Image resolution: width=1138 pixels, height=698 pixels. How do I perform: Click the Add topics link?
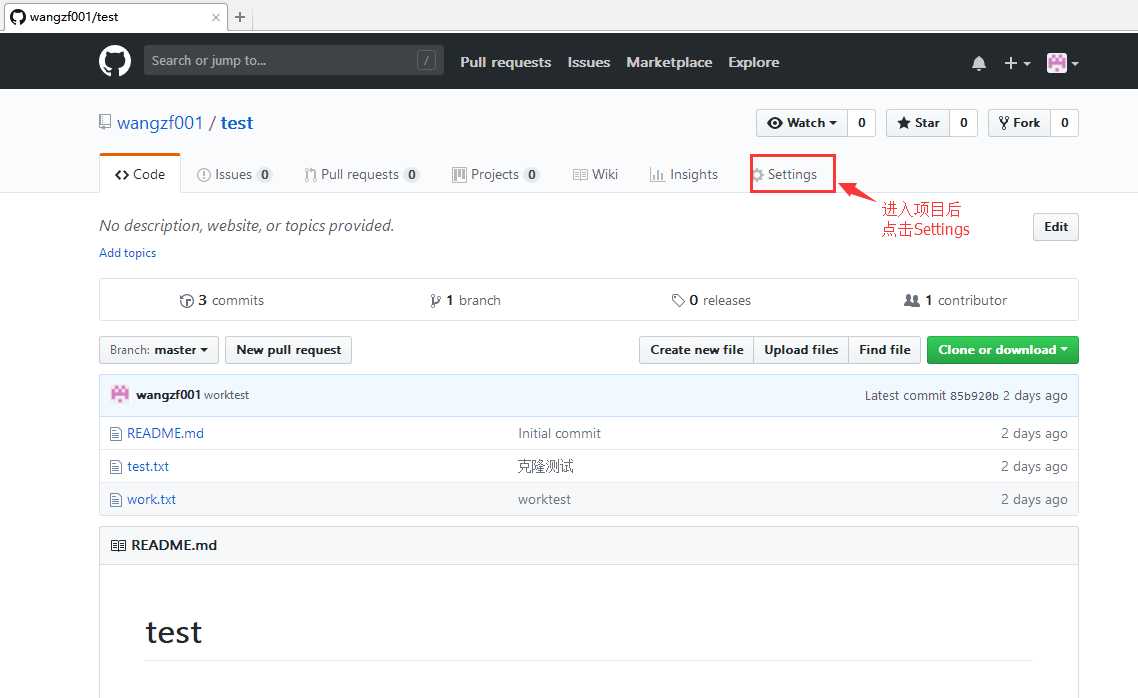tap(128, 252)
